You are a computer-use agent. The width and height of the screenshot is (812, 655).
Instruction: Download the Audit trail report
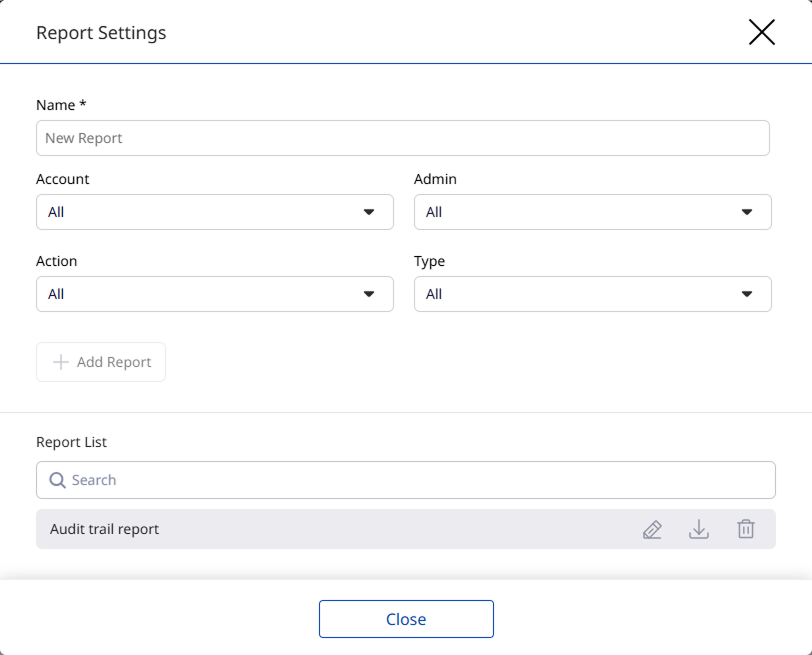[699, 530]
